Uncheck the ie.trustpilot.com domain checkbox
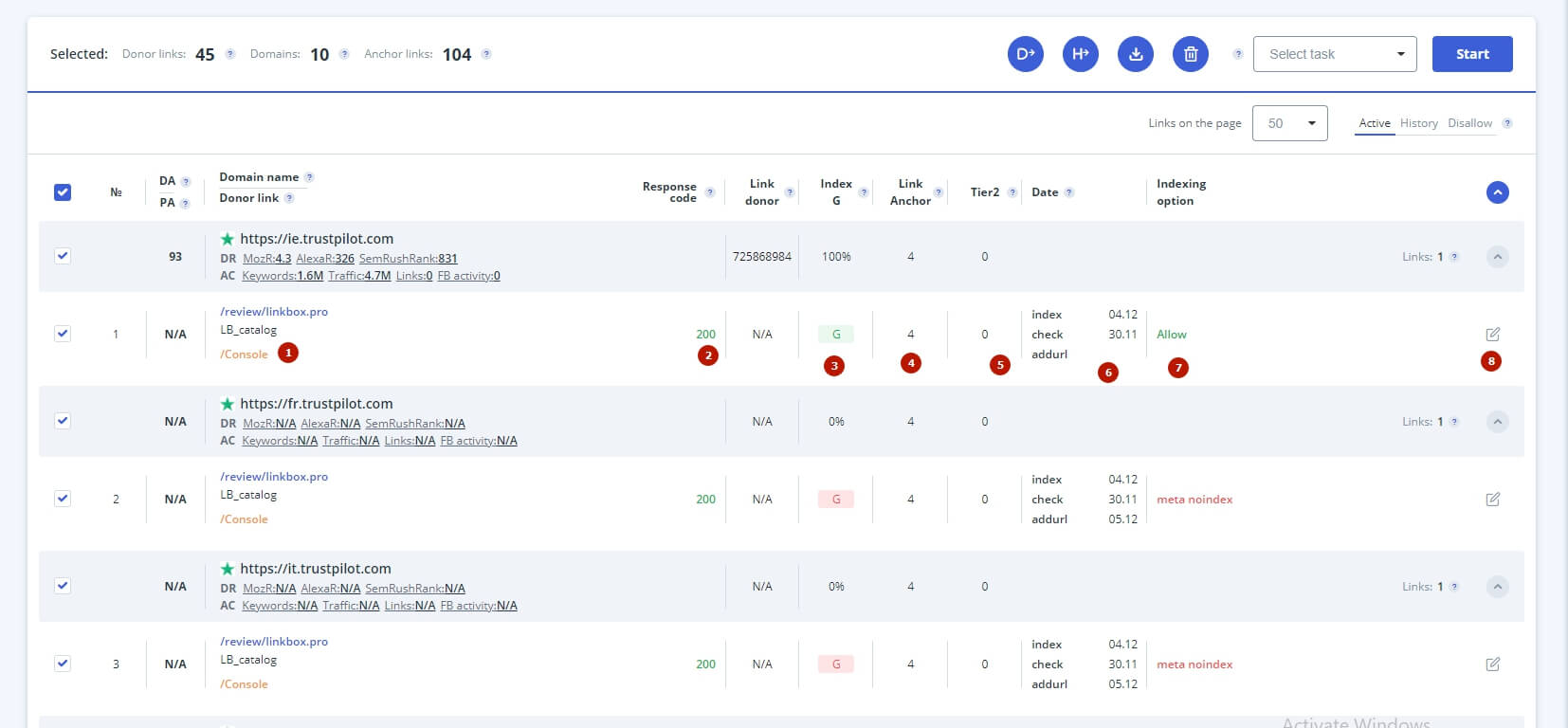This screenshot has width=1568, height=728. click(63, 256)
